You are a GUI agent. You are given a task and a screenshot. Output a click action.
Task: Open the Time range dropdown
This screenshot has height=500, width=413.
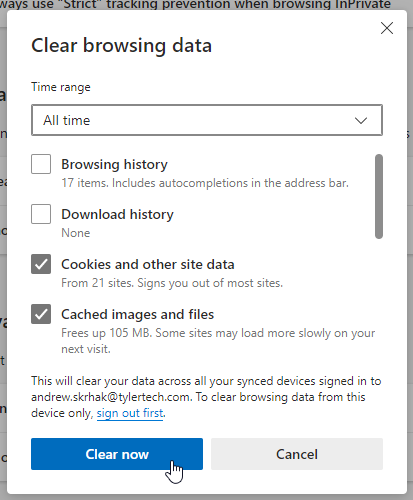click(207, 120)
